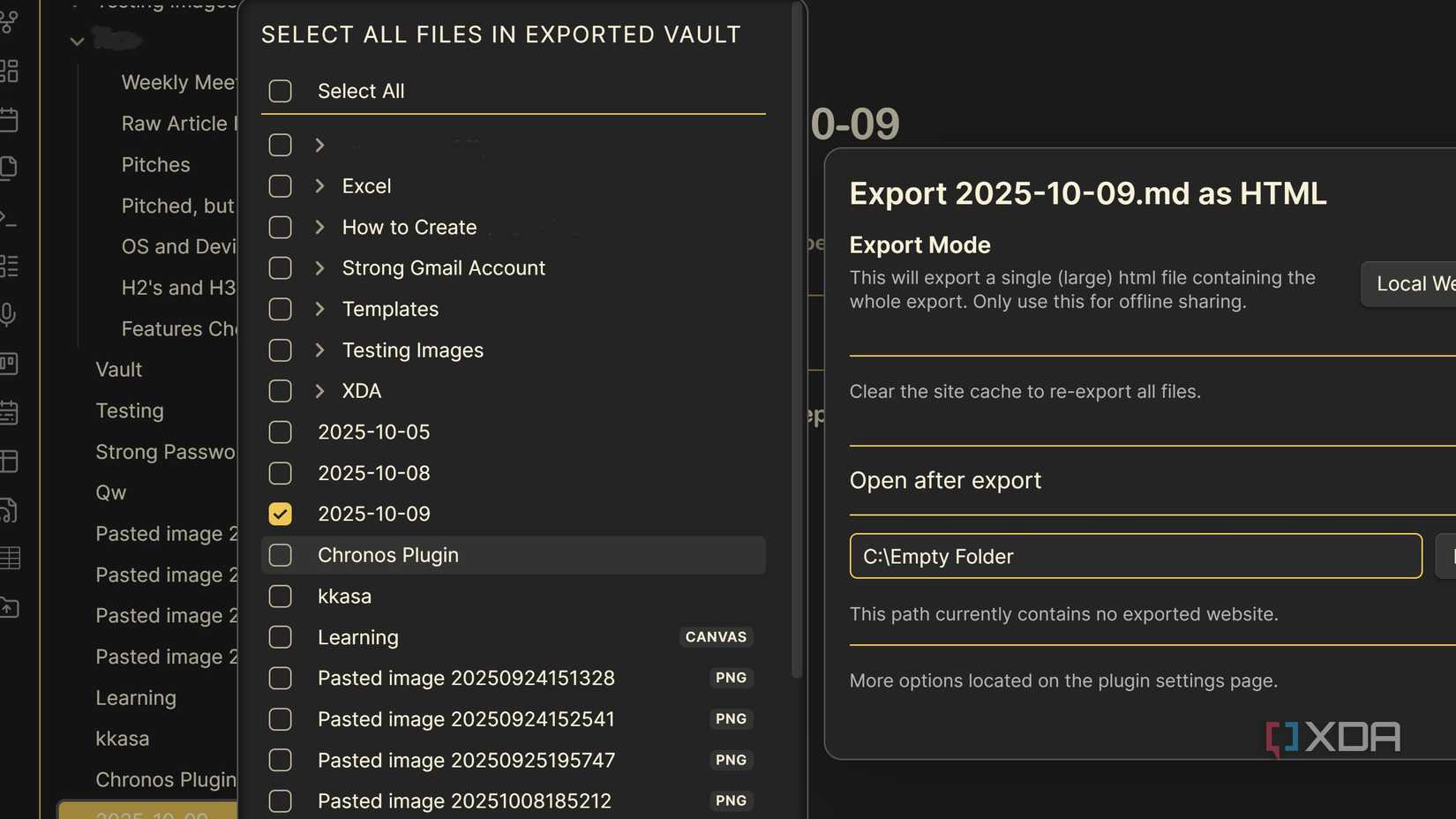Screen dimensions: 1456x819
Task: Check the Templates folder checkbox
Action: coord(280,309)
